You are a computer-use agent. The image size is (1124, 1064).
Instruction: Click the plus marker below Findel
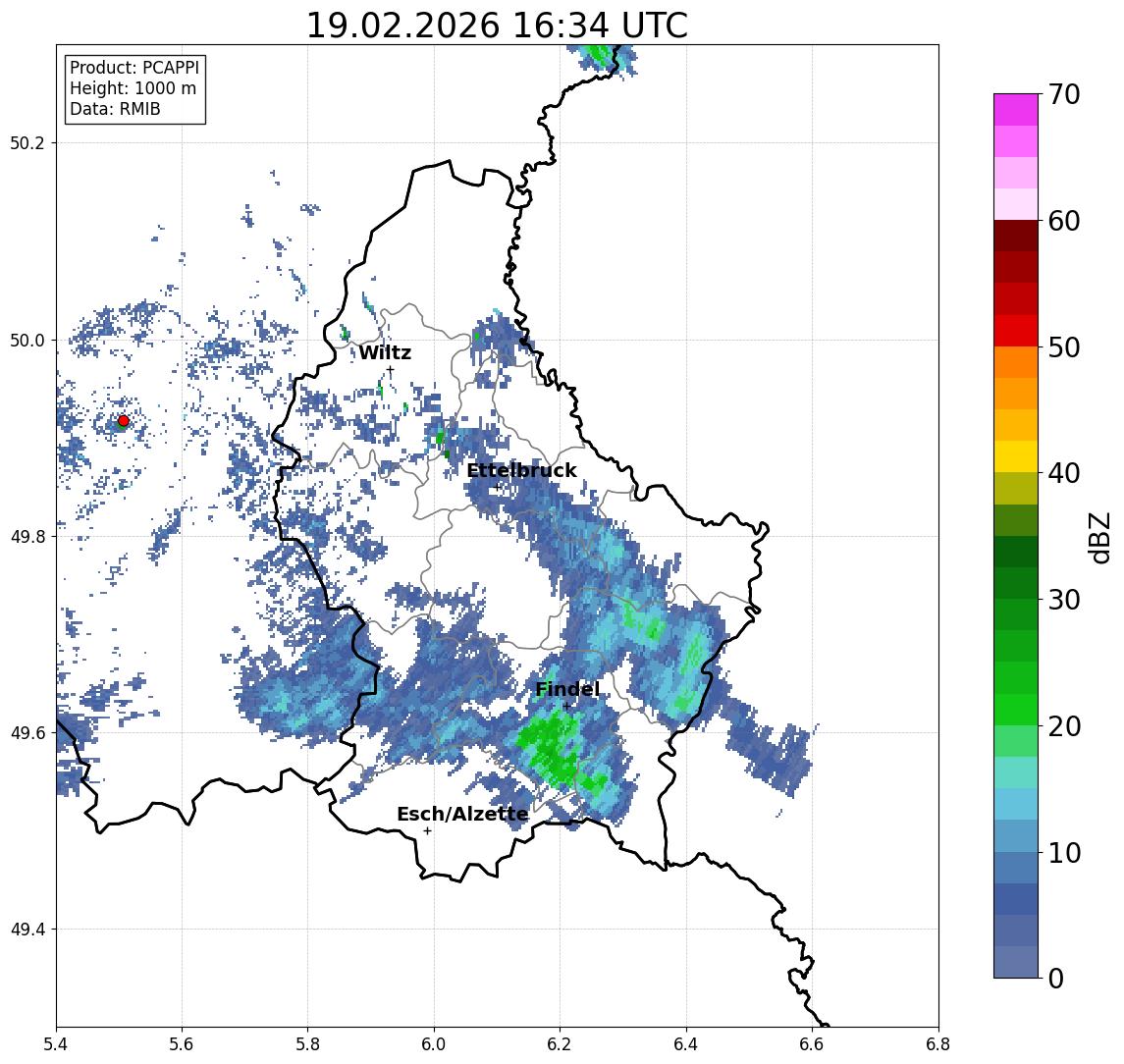(566, 707)
